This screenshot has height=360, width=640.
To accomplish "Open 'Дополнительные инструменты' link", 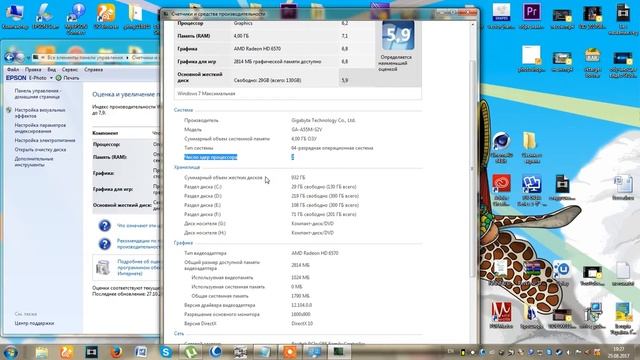I will pos(34,162).
